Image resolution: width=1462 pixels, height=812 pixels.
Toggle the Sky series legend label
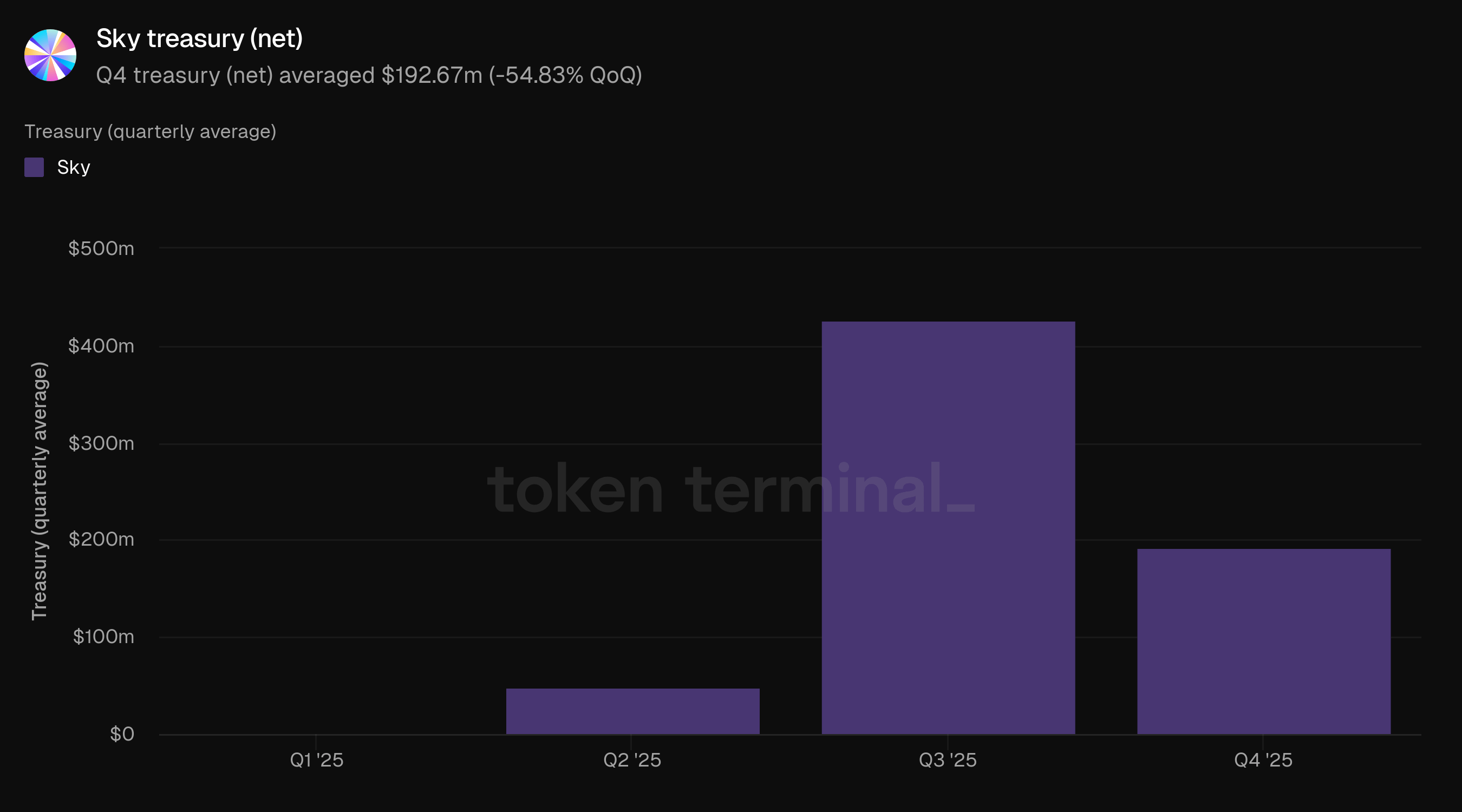[74, 167]
